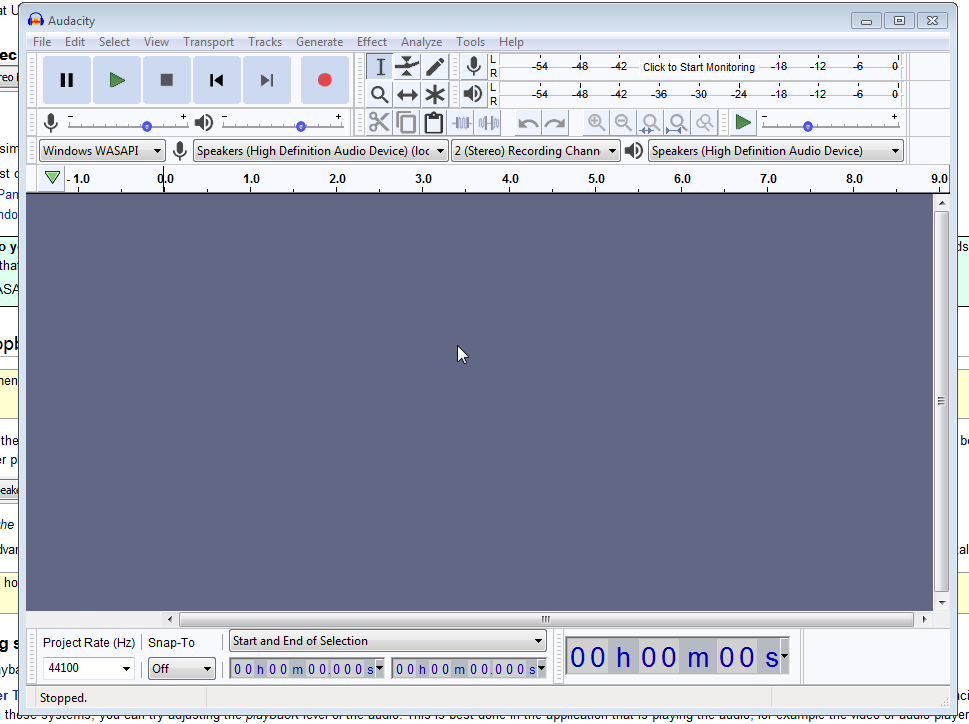This screenshot has height=724, width=969.
Task: Click the Stop transport button
Action: tap(167, 80)
